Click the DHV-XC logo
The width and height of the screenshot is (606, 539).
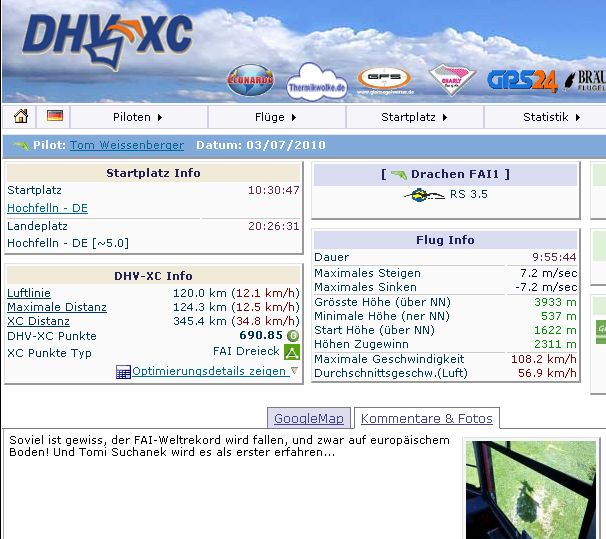click(x=108, y=42)
